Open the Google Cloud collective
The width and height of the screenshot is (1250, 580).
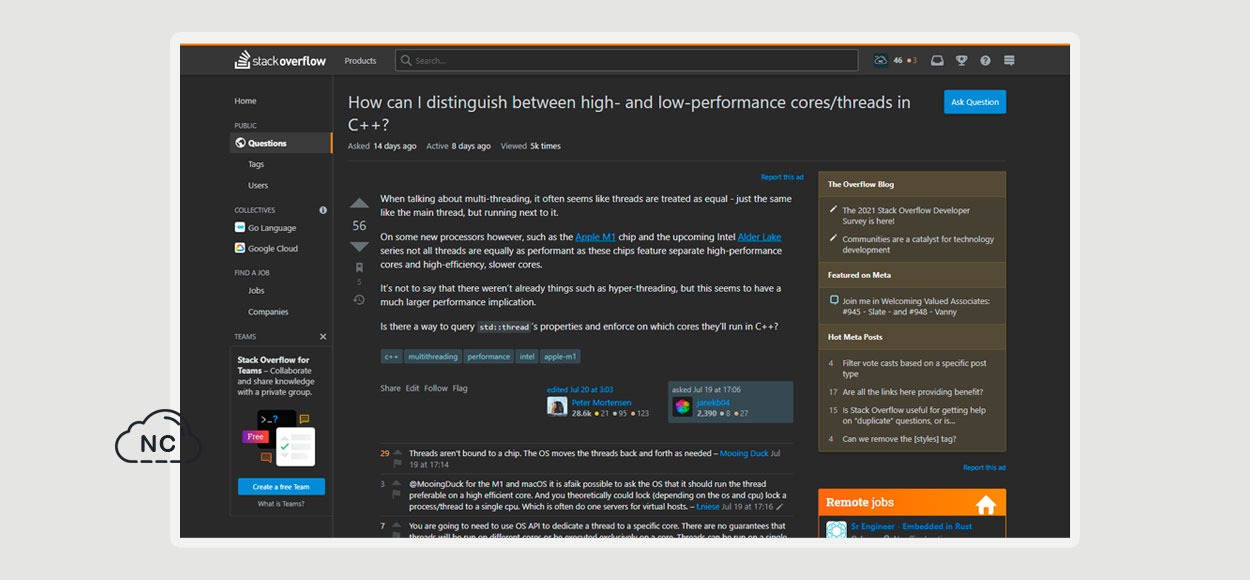[x=272, y=248]
